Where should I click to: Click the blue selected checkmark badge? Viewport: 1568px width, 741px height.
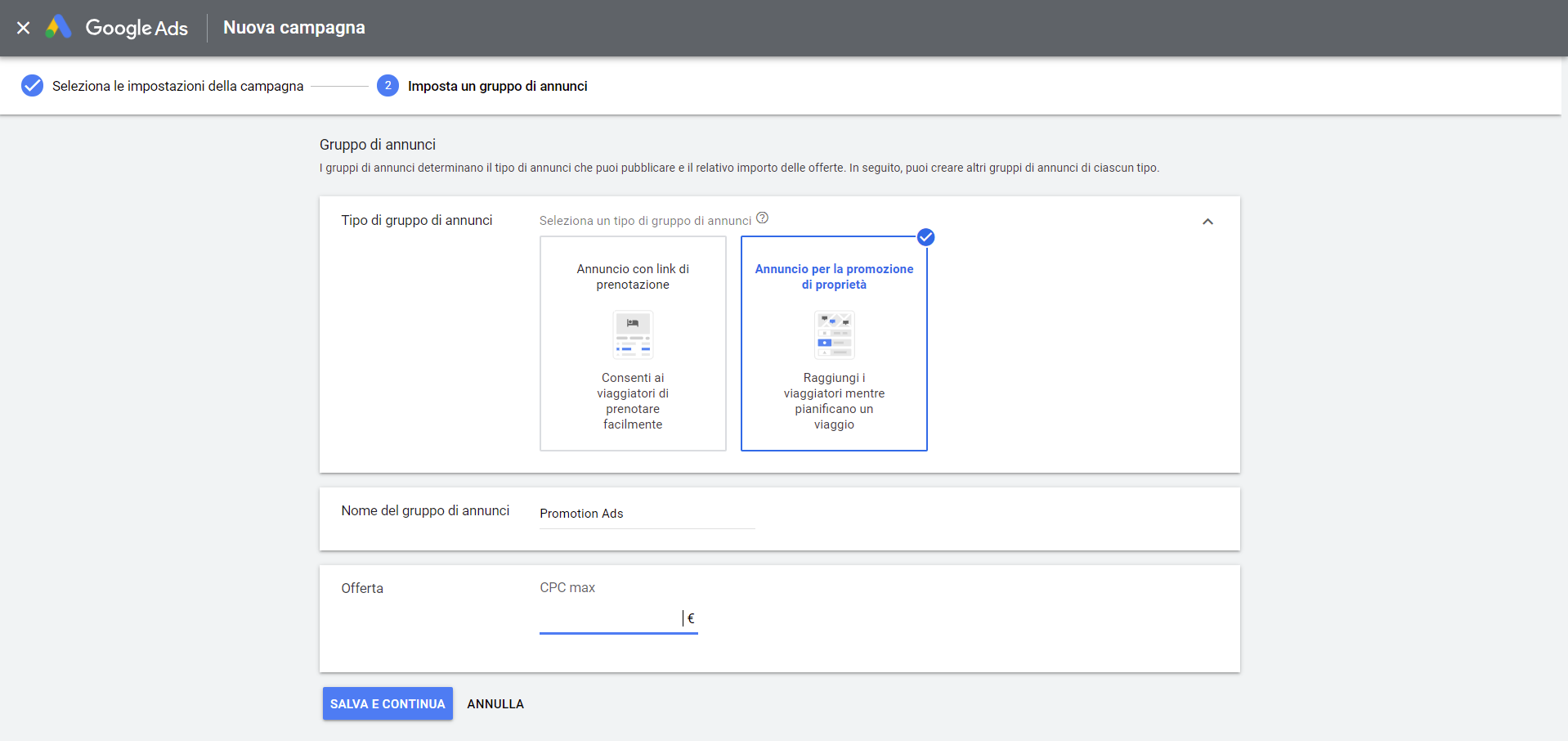(925, 237)
